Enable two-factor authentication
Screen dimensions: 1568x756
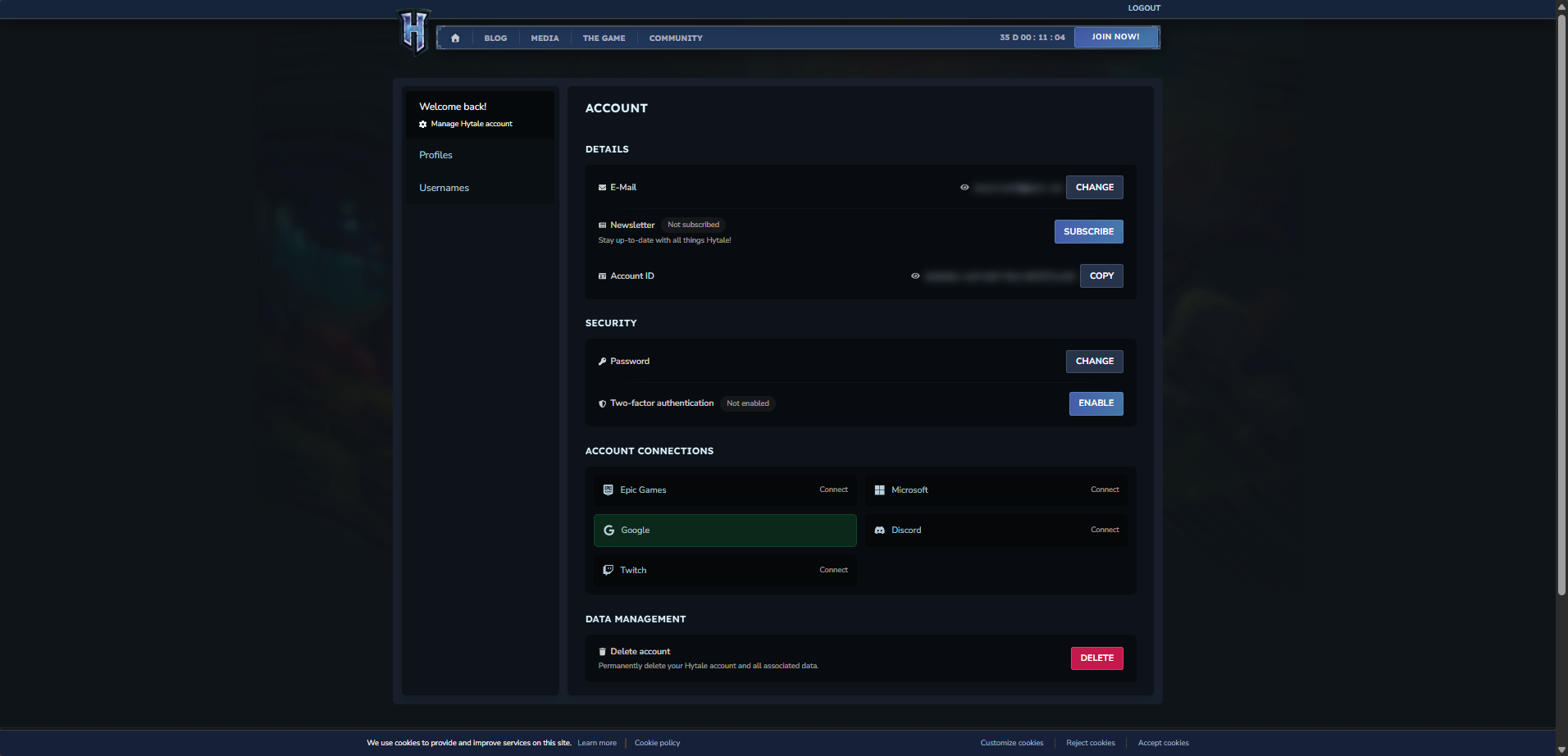(x=1096, y=403)
